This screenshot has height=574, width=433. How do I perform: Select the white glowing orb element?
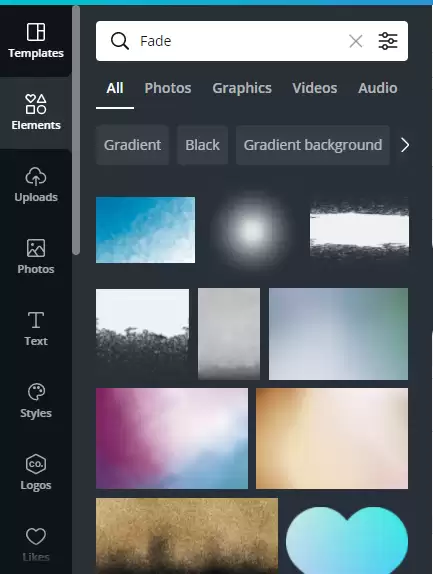[252, 231]
